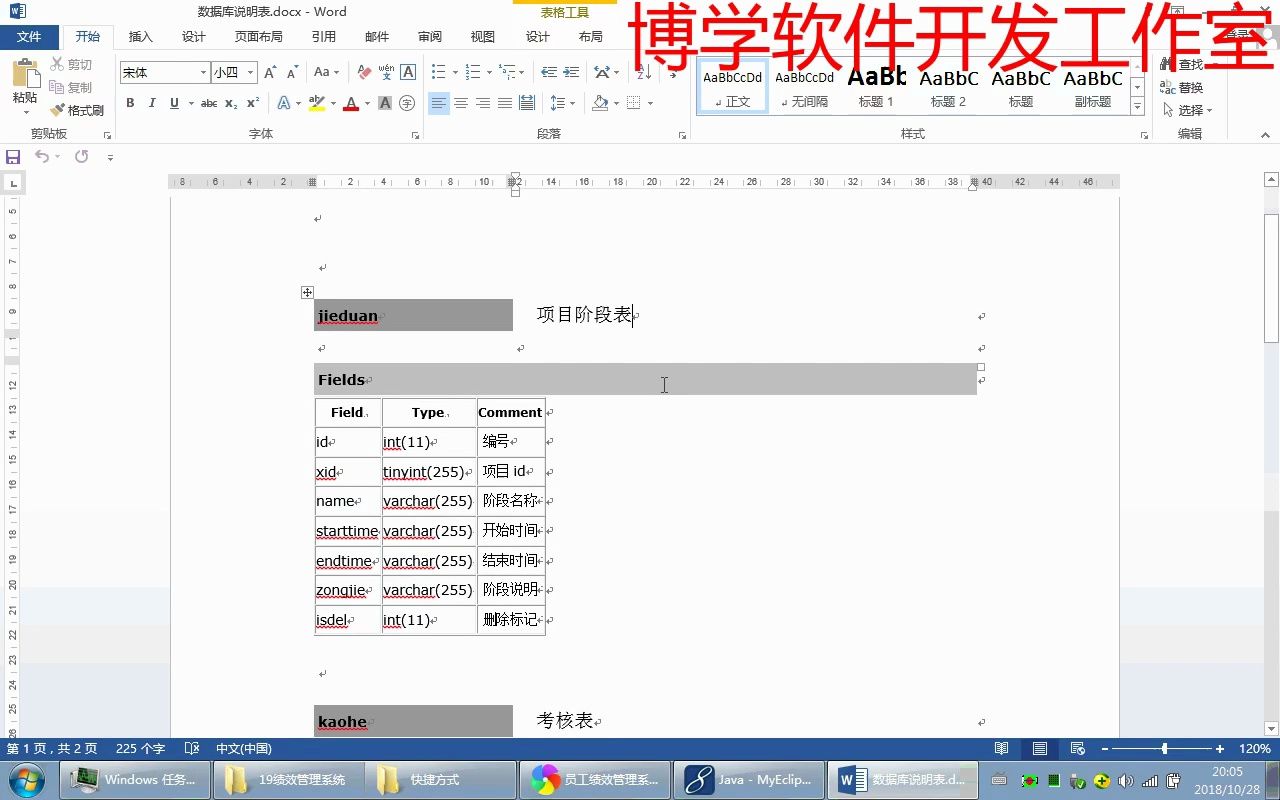This screenshot has height=800, width=1280.
Task: Open MyEclipse from the taskbar
Action: [748, 780]
